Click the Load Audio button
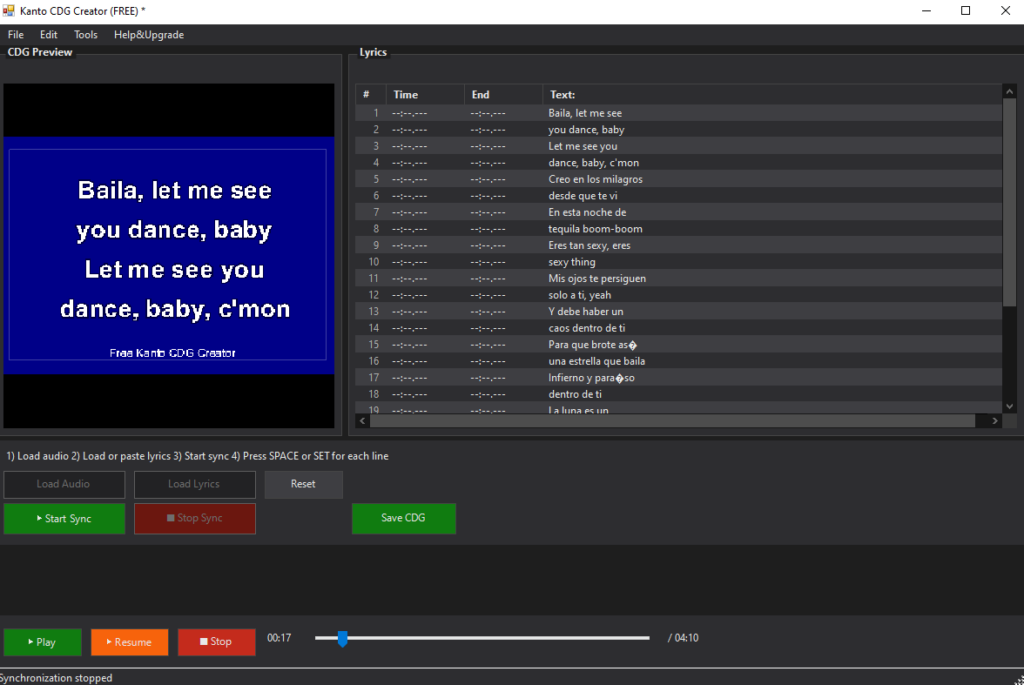This screenshot has width=1024, height=685. tap(64, 484)
